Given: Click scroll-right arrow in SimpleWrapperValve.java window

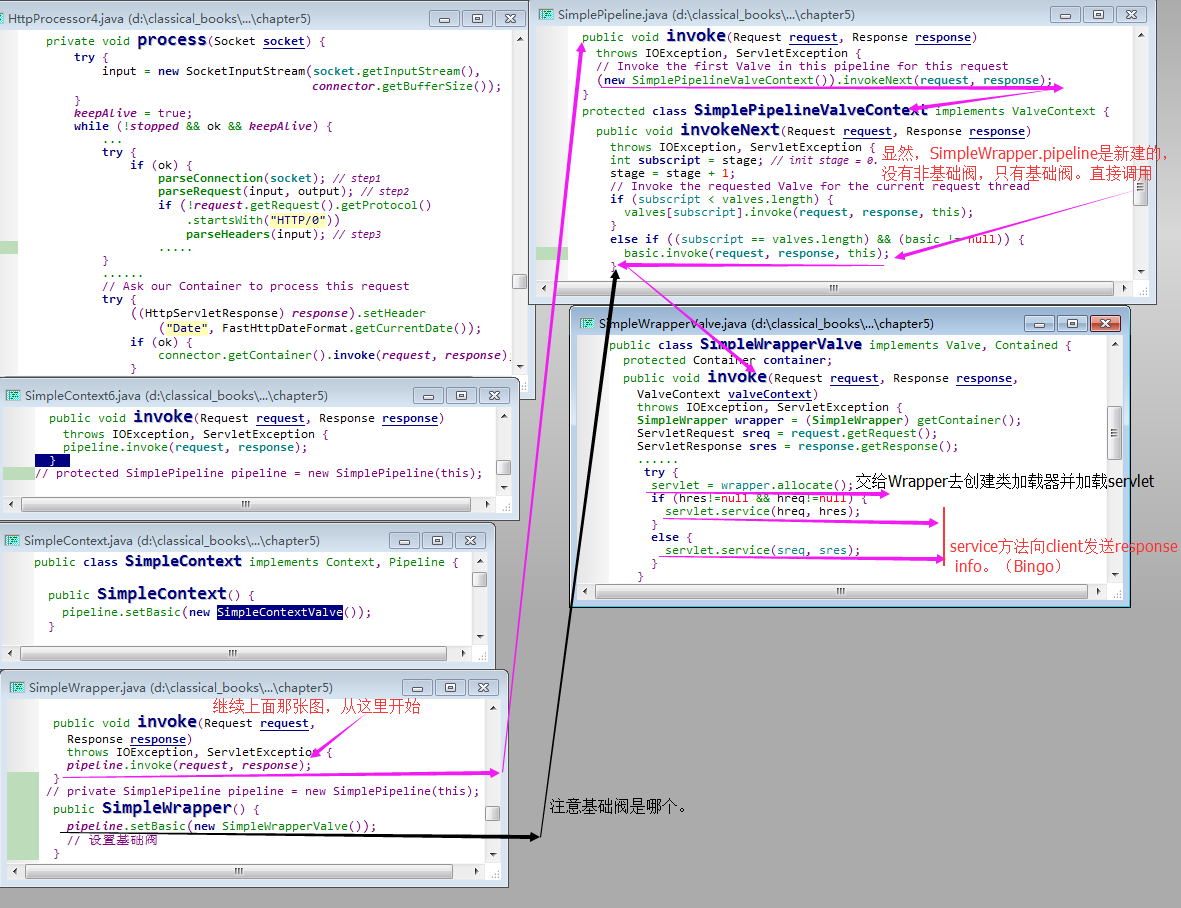Looking at the screenshot, I should pos(1097,592).
